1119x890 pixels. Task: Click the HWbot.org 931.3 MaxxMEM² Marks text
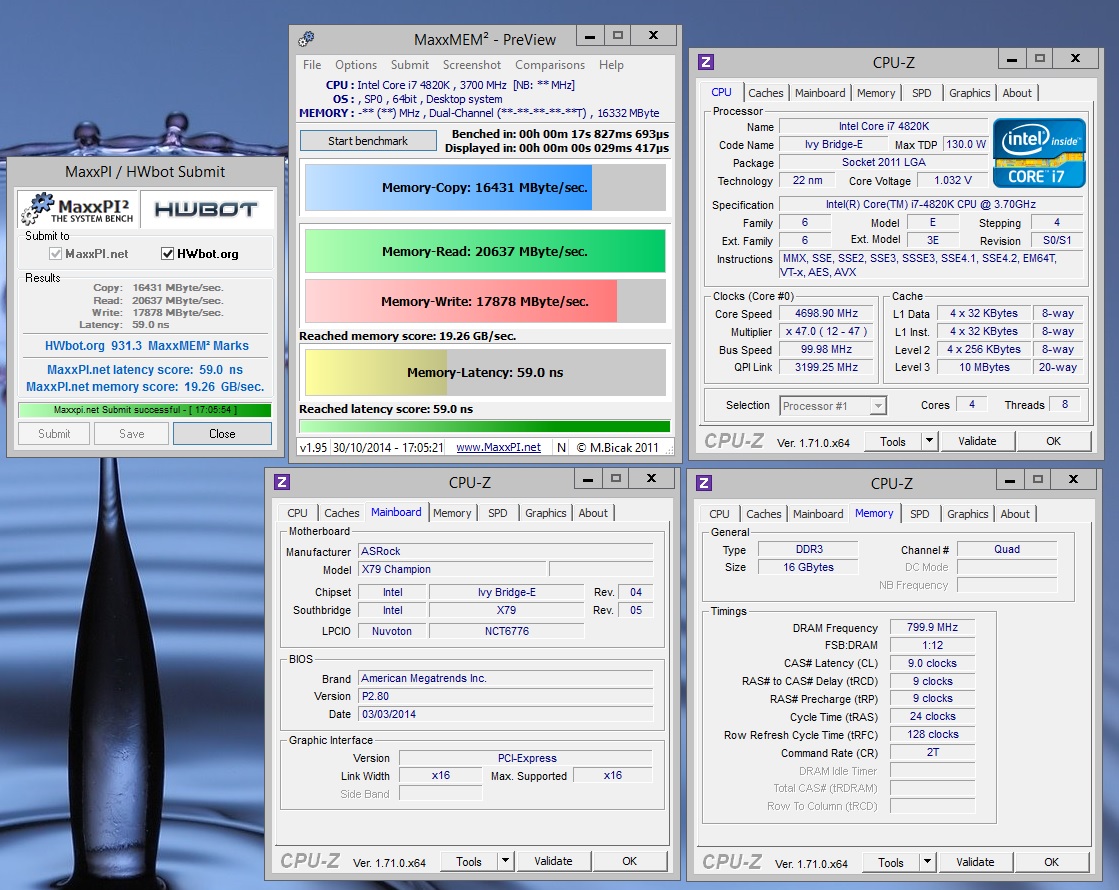[147, 345]
